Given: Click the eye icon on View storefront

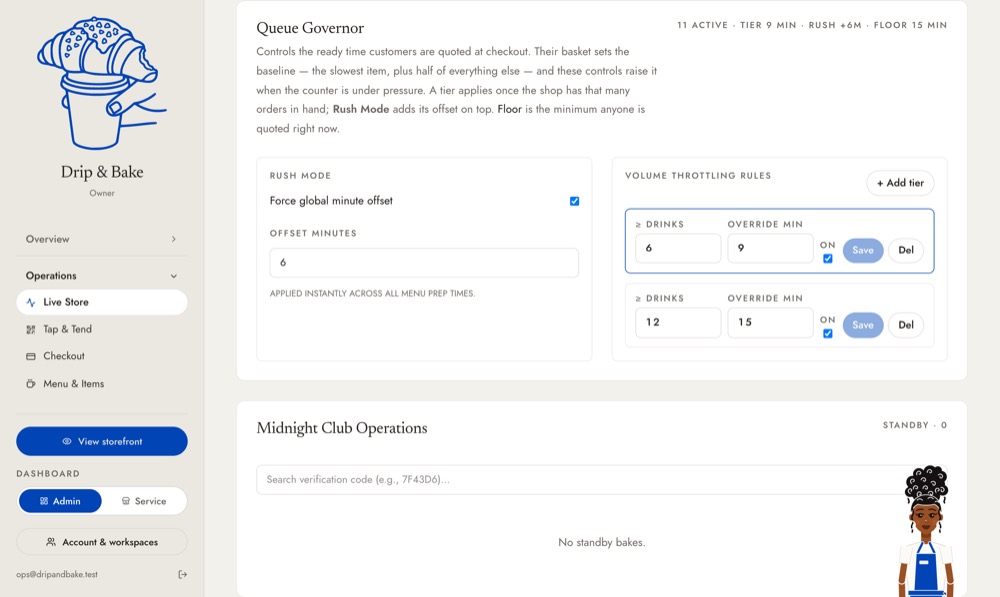Looking at the screenshot, I should [x=66, y=441].
